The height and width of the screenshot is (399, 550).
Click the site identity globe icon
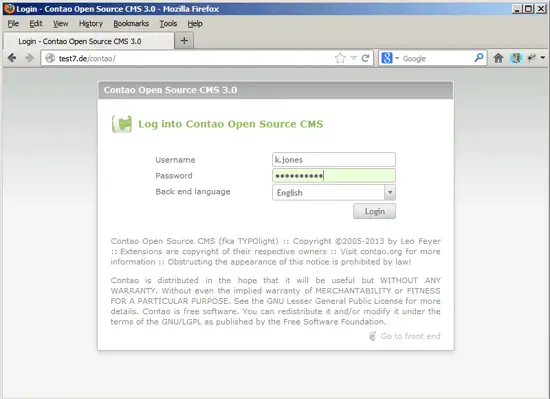(50, 58)
